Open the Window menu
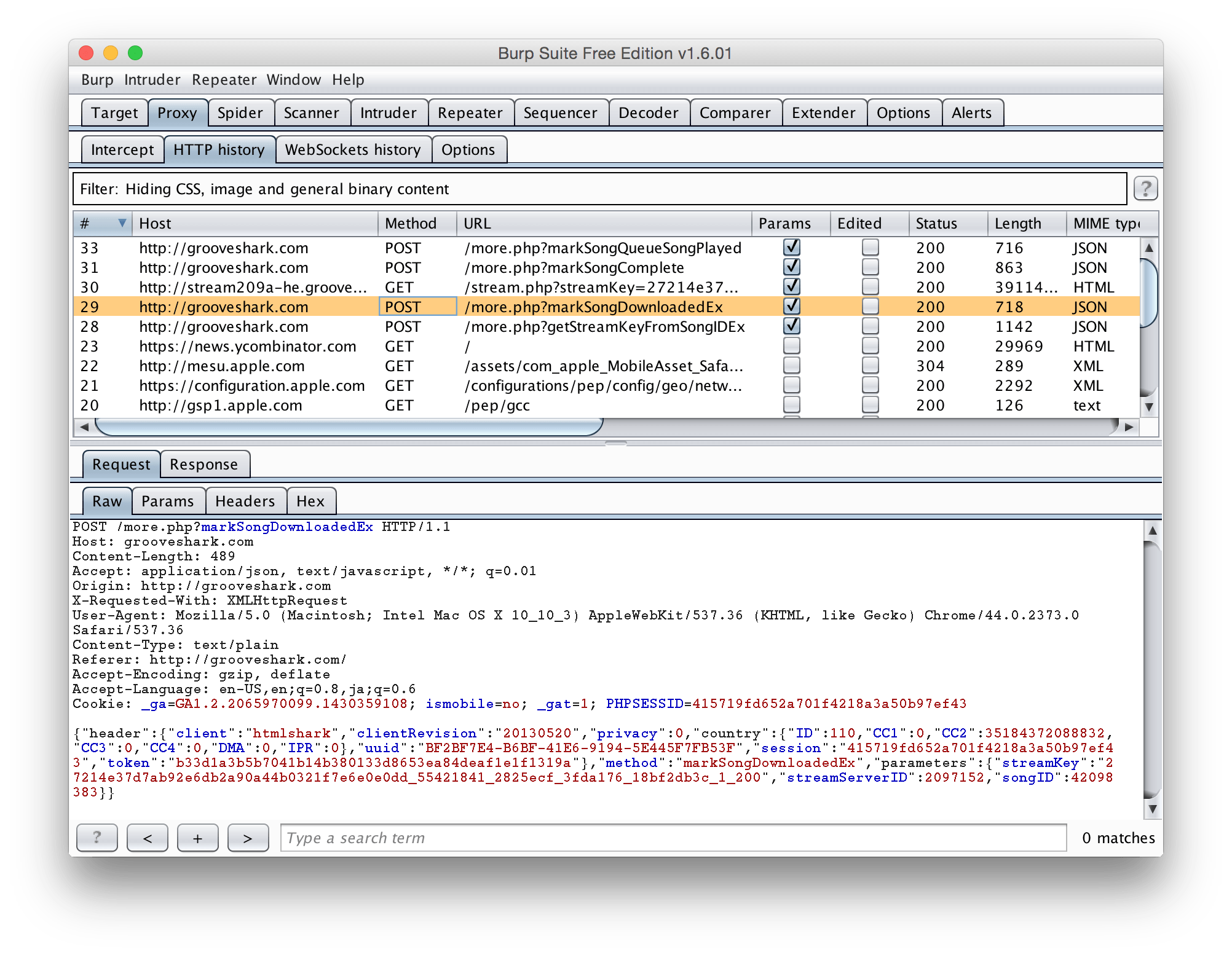 [293, 80]
